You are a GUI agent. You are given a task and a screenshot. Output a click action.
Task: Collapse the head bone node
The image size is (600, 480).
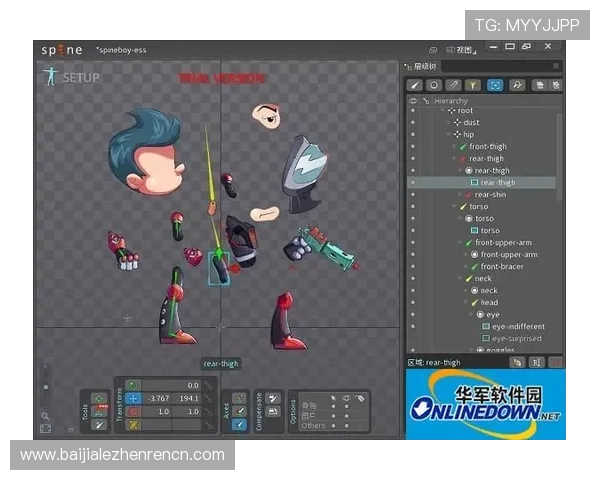tap(468, 303)
